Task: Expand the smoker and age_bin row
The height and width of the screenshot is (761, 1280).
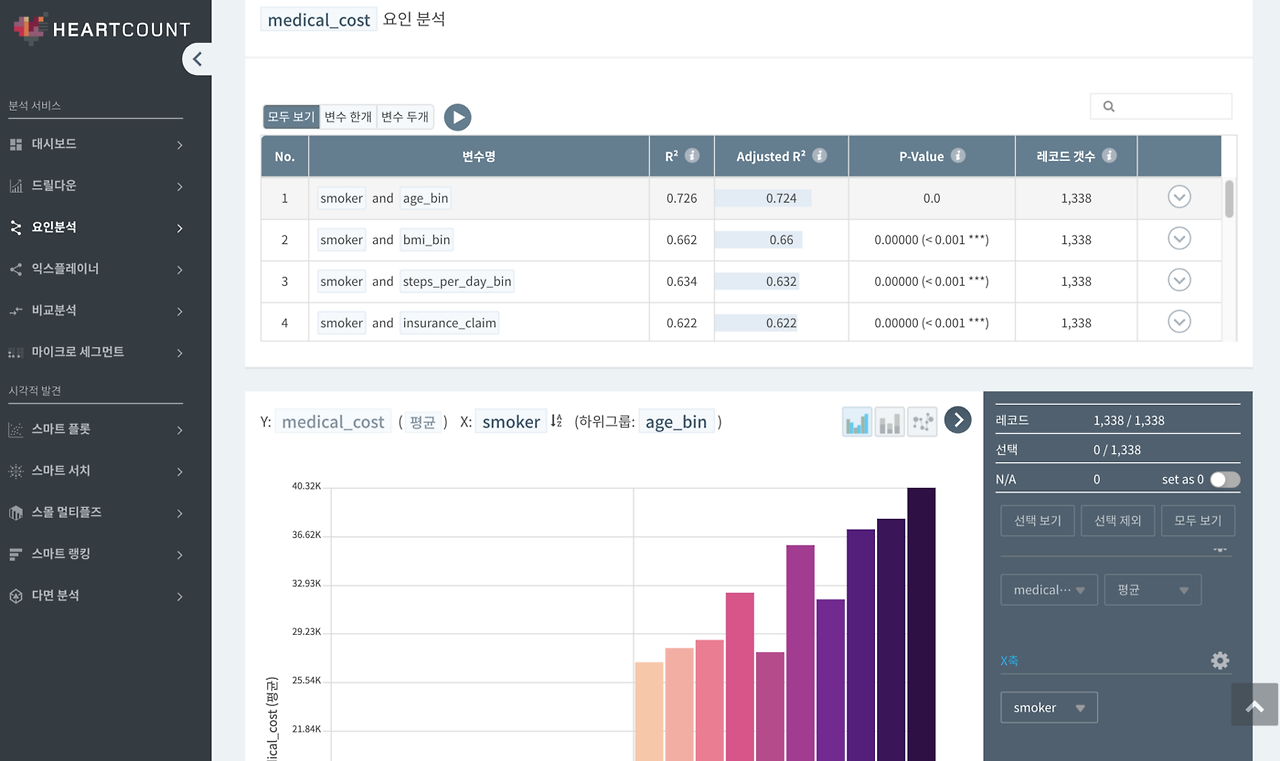Action: [1179, 197]
